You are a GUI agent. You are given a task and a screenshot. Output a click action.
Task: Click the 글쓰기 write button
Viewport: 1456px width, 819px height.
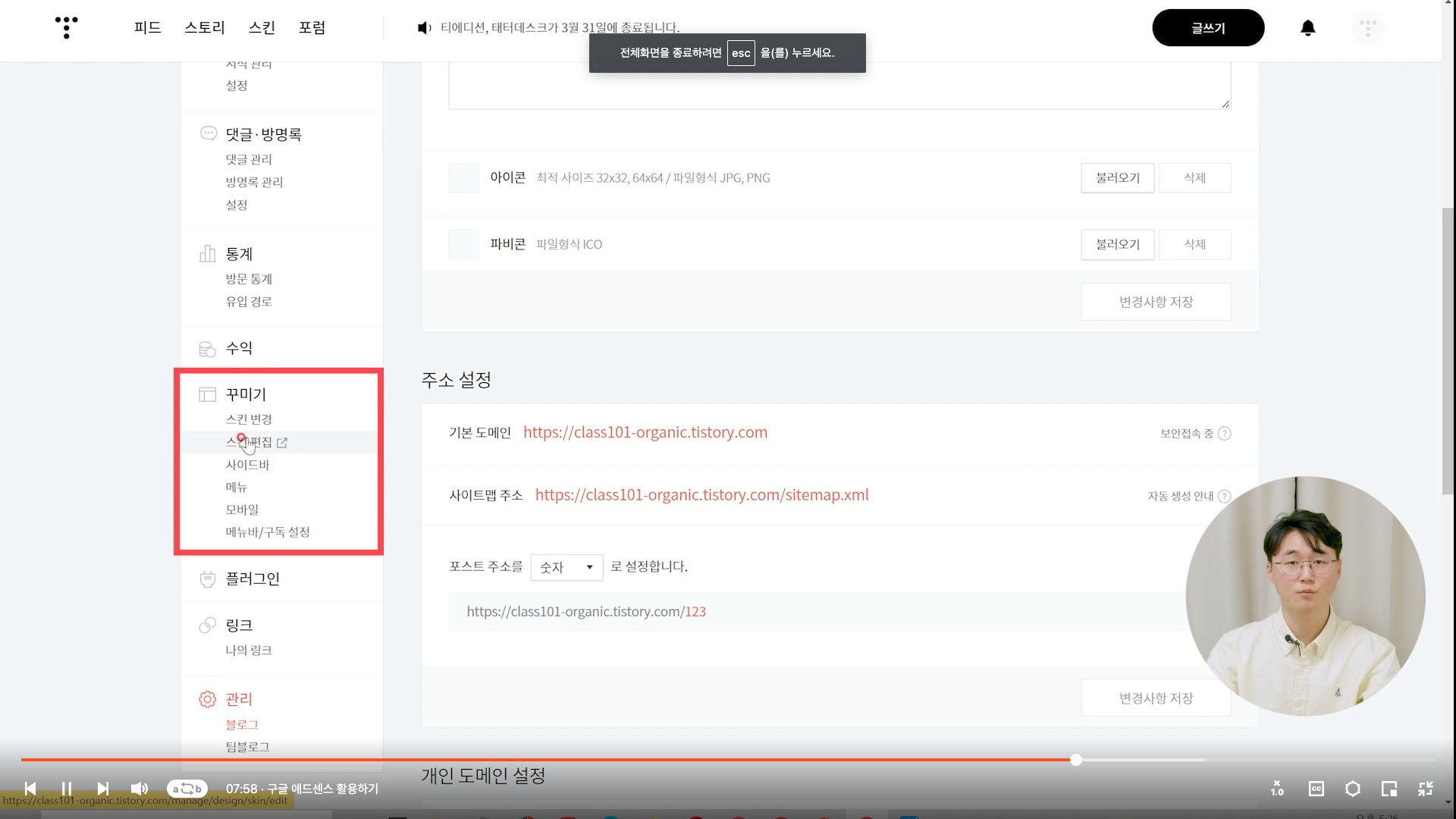[x=1207, y=28]
